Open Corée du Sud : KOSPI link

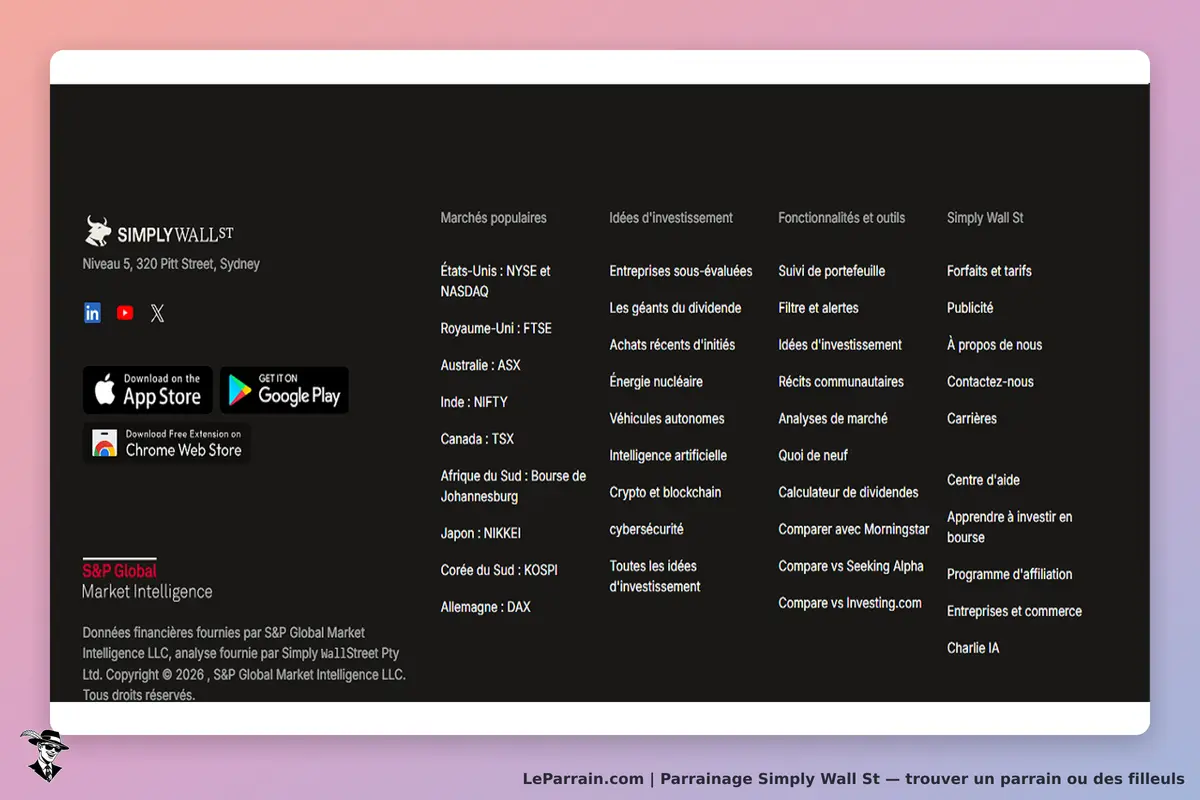pyautogui.click(x=499, y=570)
